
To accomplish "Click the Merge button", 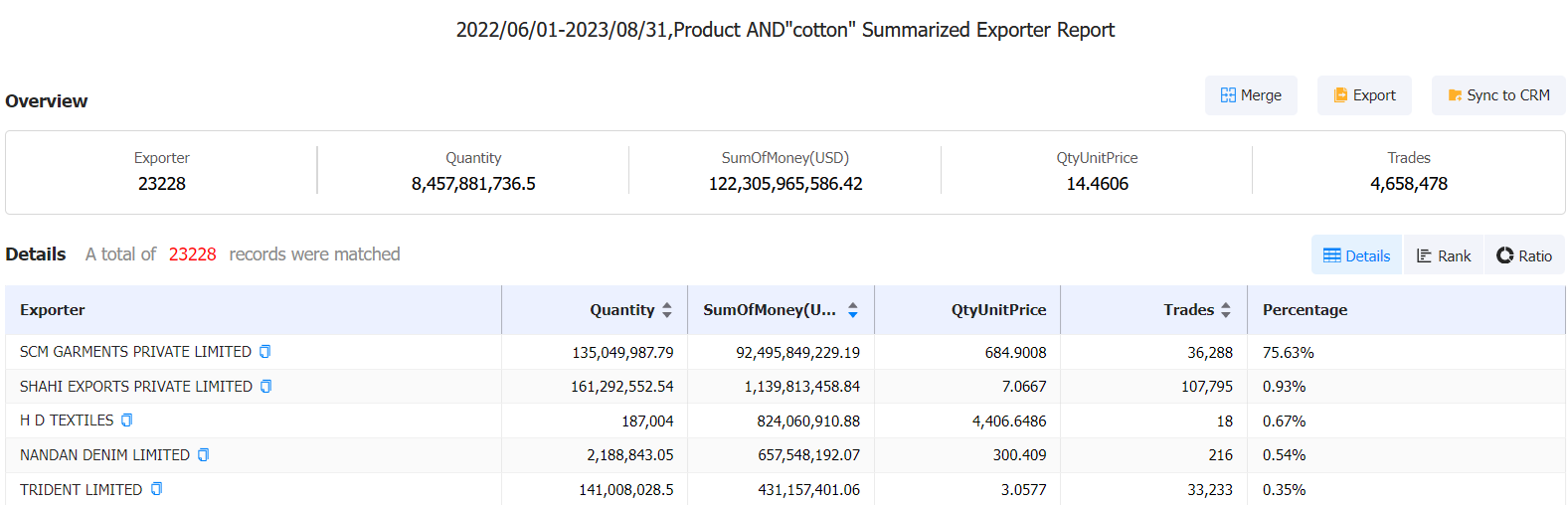I will 1251,95.
